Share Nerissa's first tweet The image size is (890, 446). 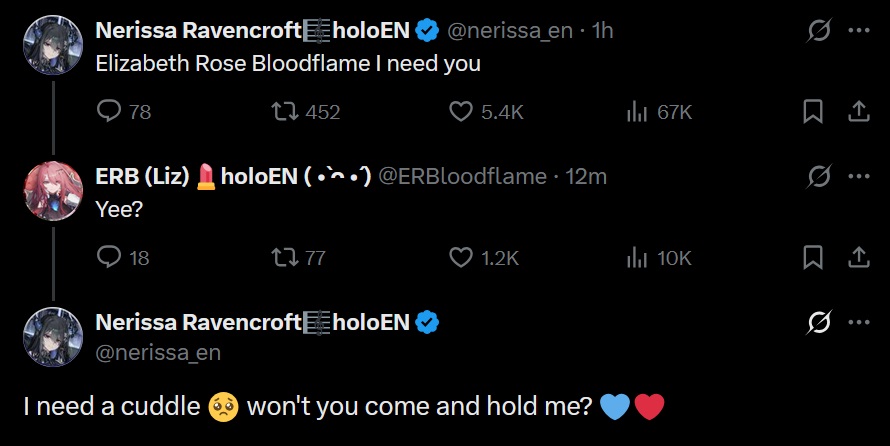[x=858, y=112]
